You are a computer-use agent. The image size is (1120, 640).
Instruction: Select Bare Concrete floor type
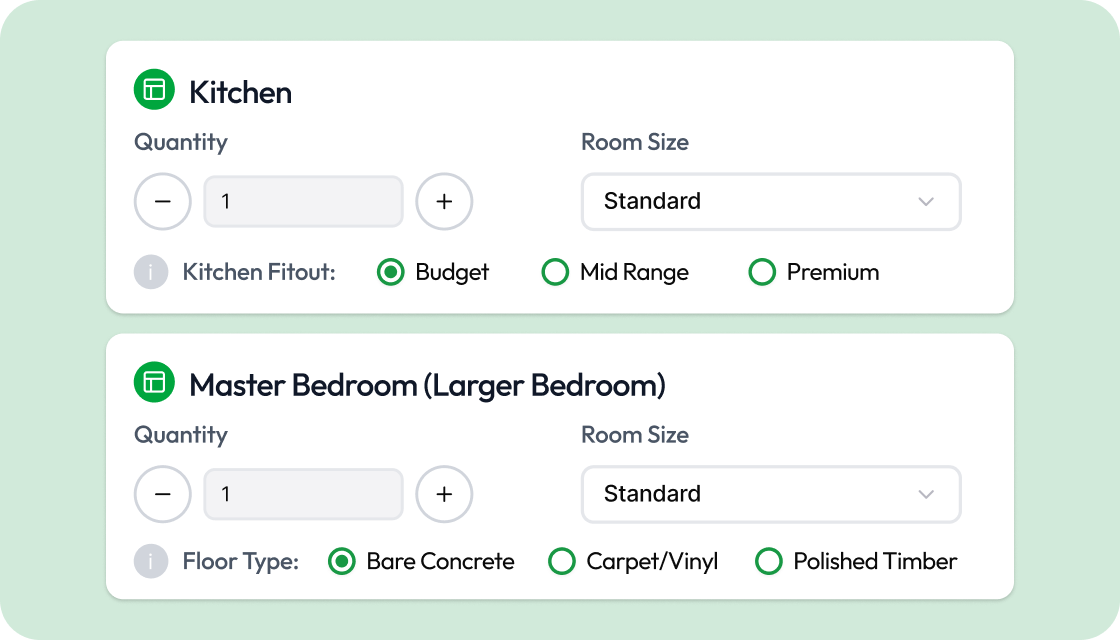point(342,562)
